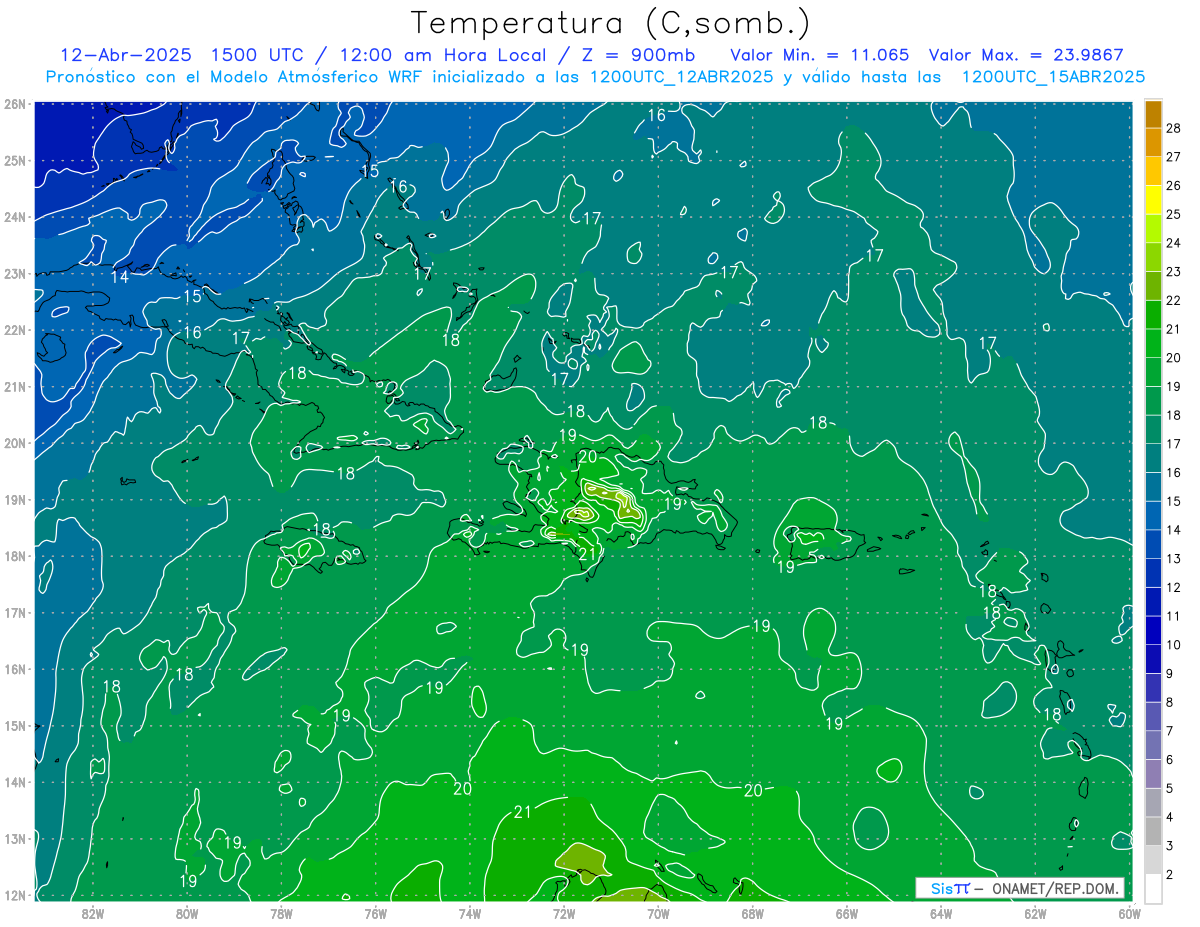
Task: Click the 14N latitude axis label
Action: (x=14, y=782)
